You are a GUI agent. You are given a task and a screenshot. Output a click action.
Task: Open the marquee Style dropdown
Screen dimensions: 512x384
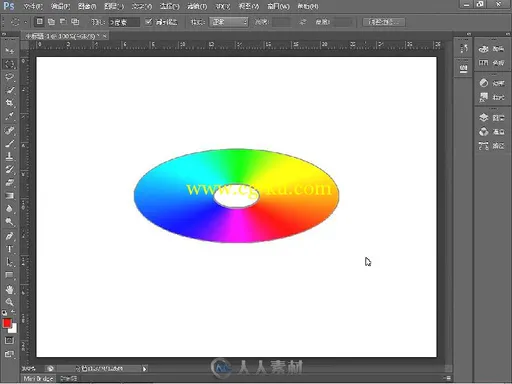229,22
